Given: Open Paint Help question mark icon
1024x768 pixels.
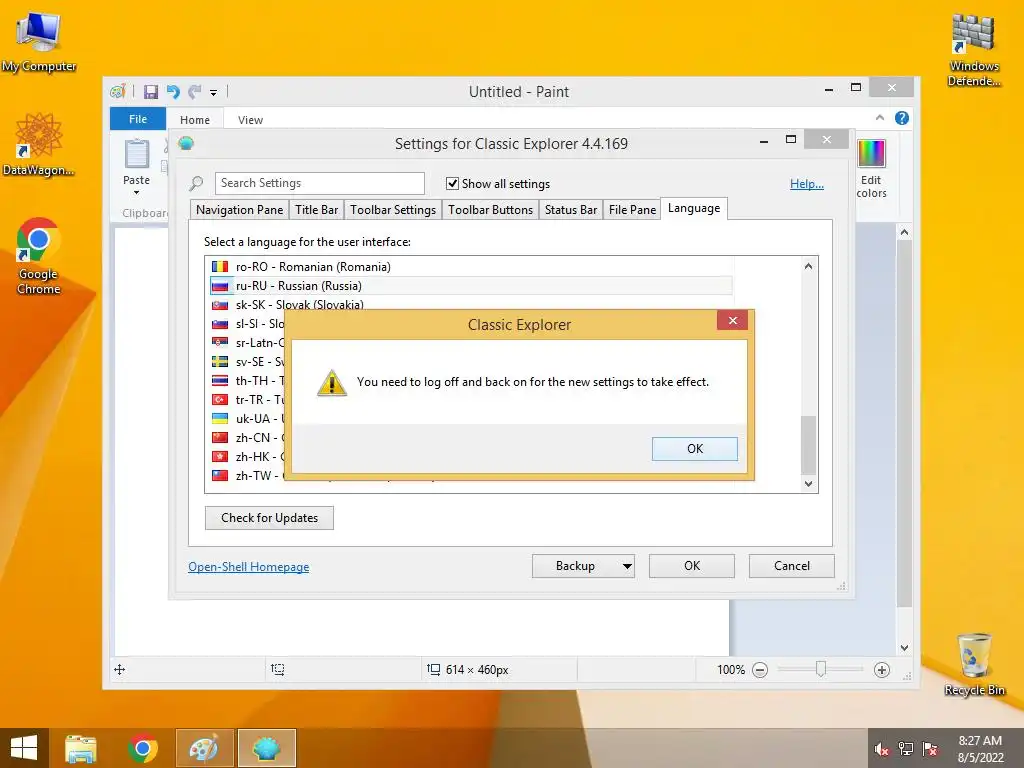Looking at the screenshot, I should coord(902,118).
